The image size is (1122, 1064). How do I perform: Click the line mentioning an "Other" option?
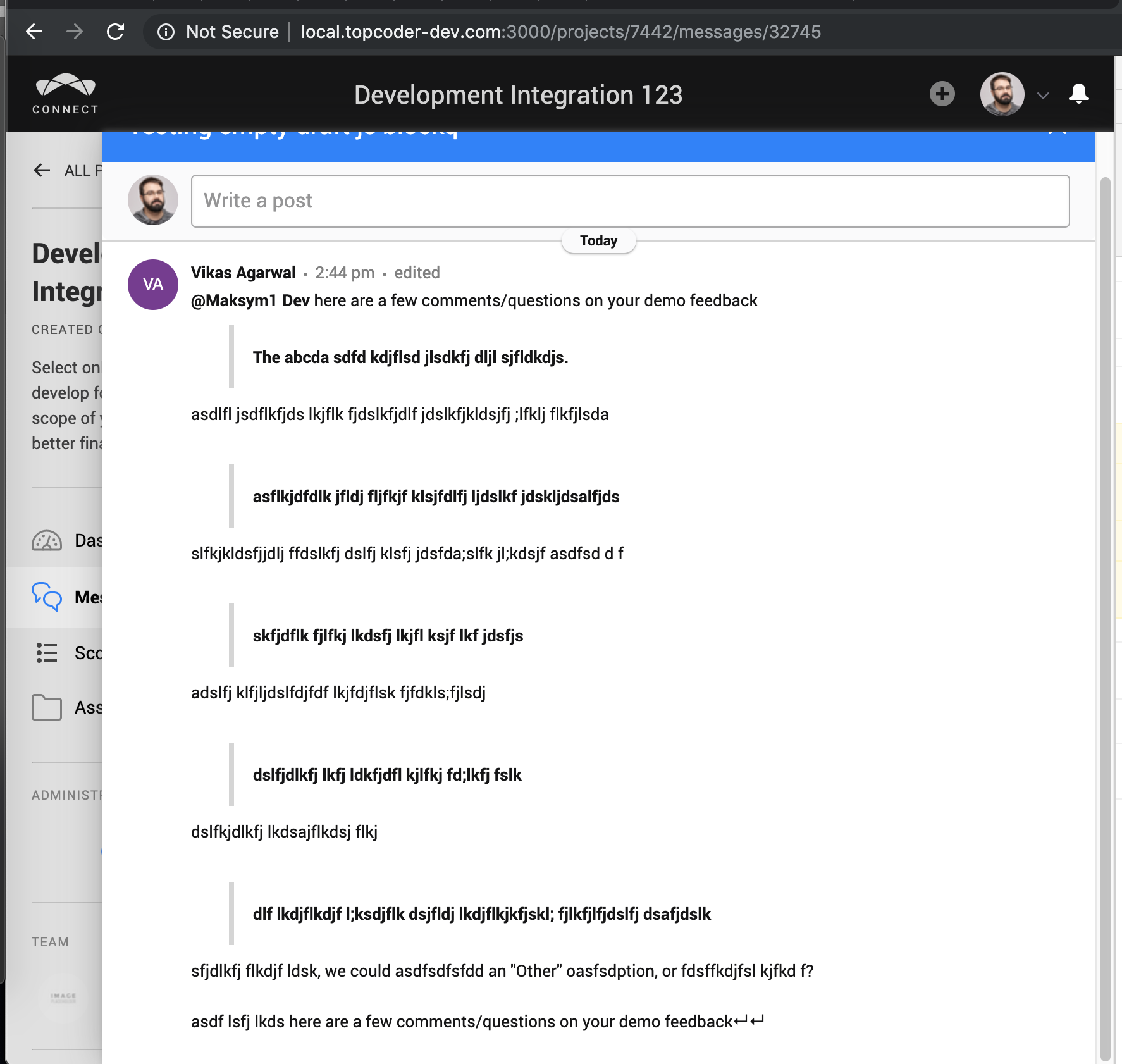click(502, 971)
